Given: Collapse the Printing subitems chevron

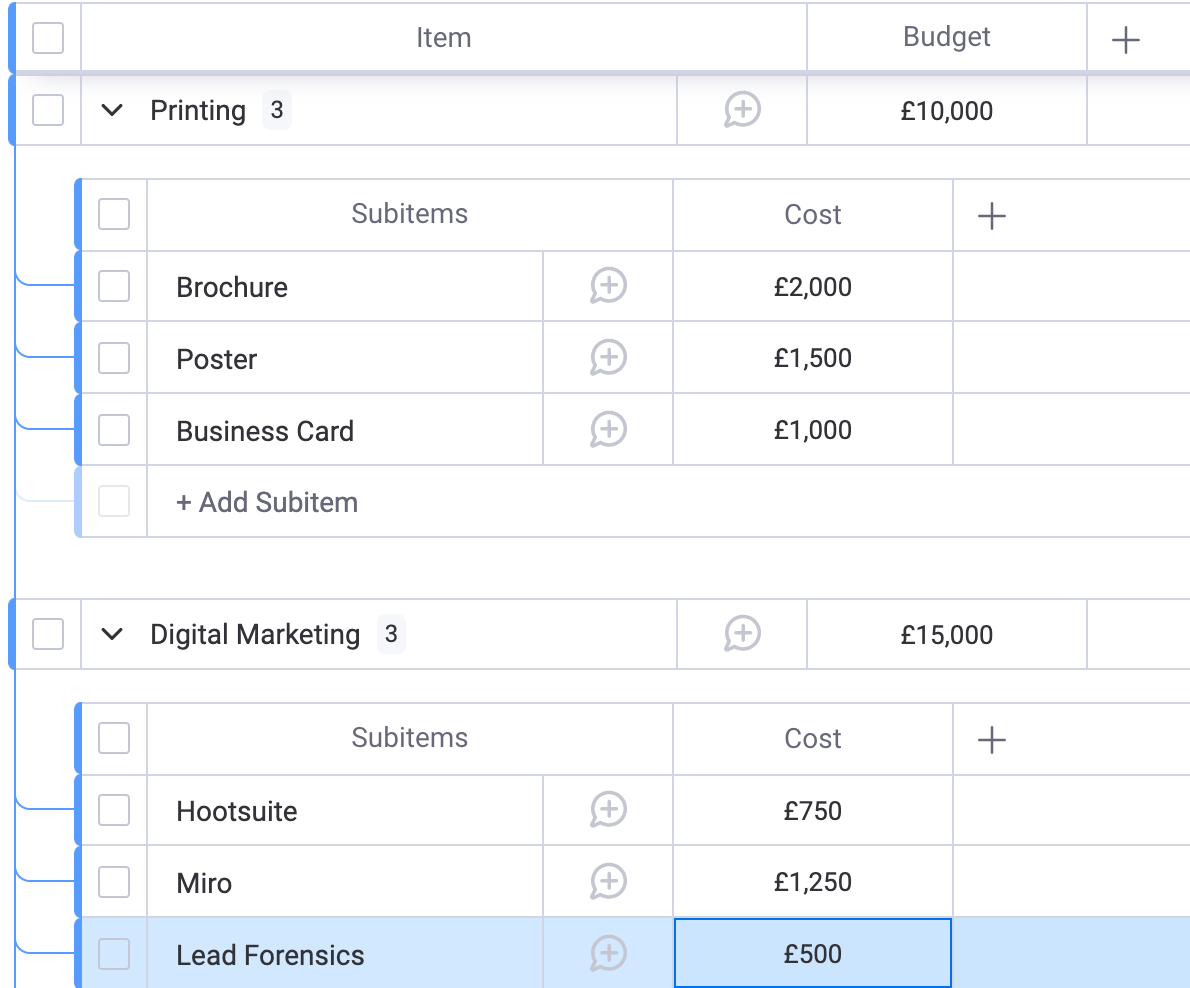Looking at the screenshot, I should [x=113, y=111].
